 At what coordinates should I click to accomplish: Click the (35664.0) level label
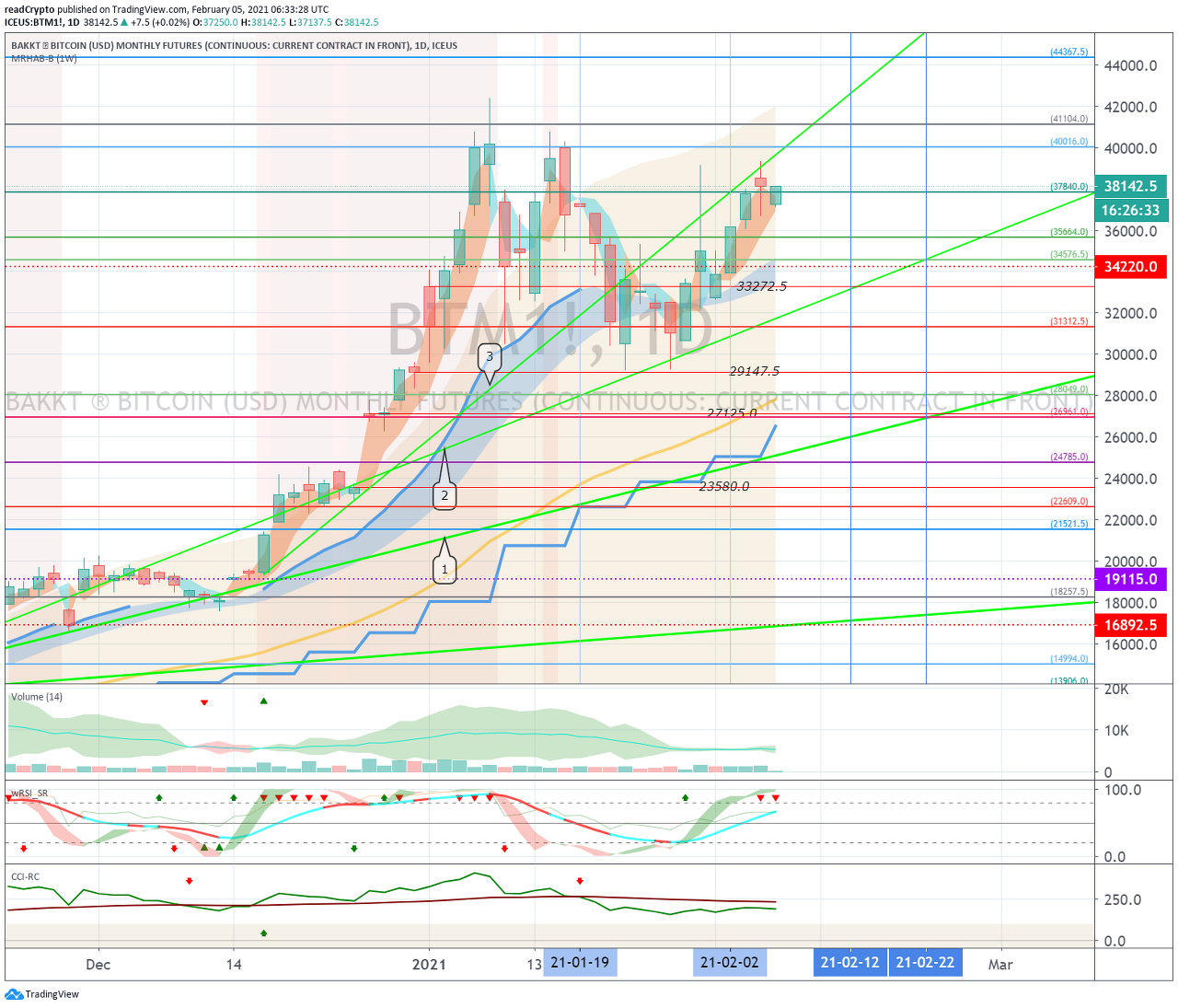(1069, 233)
